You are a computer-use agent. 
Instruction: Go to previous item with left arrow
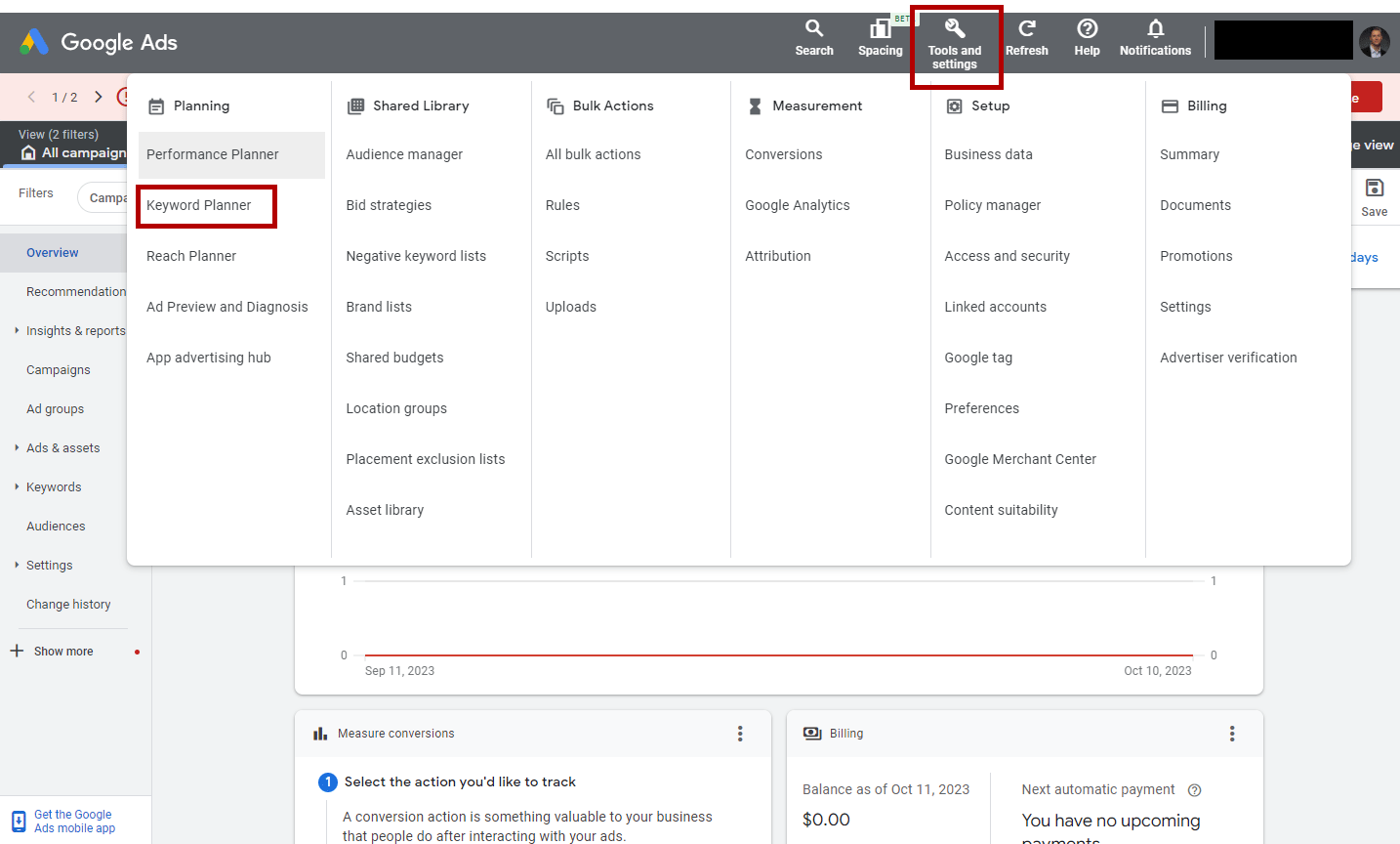(32, 97)
